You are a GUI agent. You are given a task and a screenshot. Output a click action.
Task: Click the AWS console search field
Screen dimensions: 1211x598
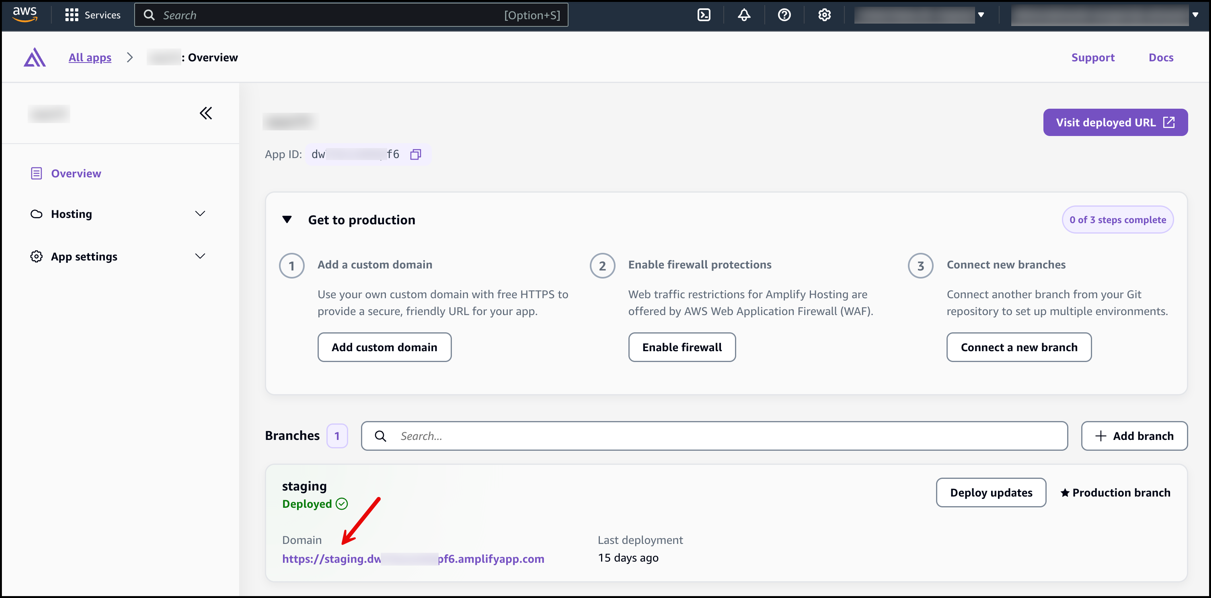(351, 15)
